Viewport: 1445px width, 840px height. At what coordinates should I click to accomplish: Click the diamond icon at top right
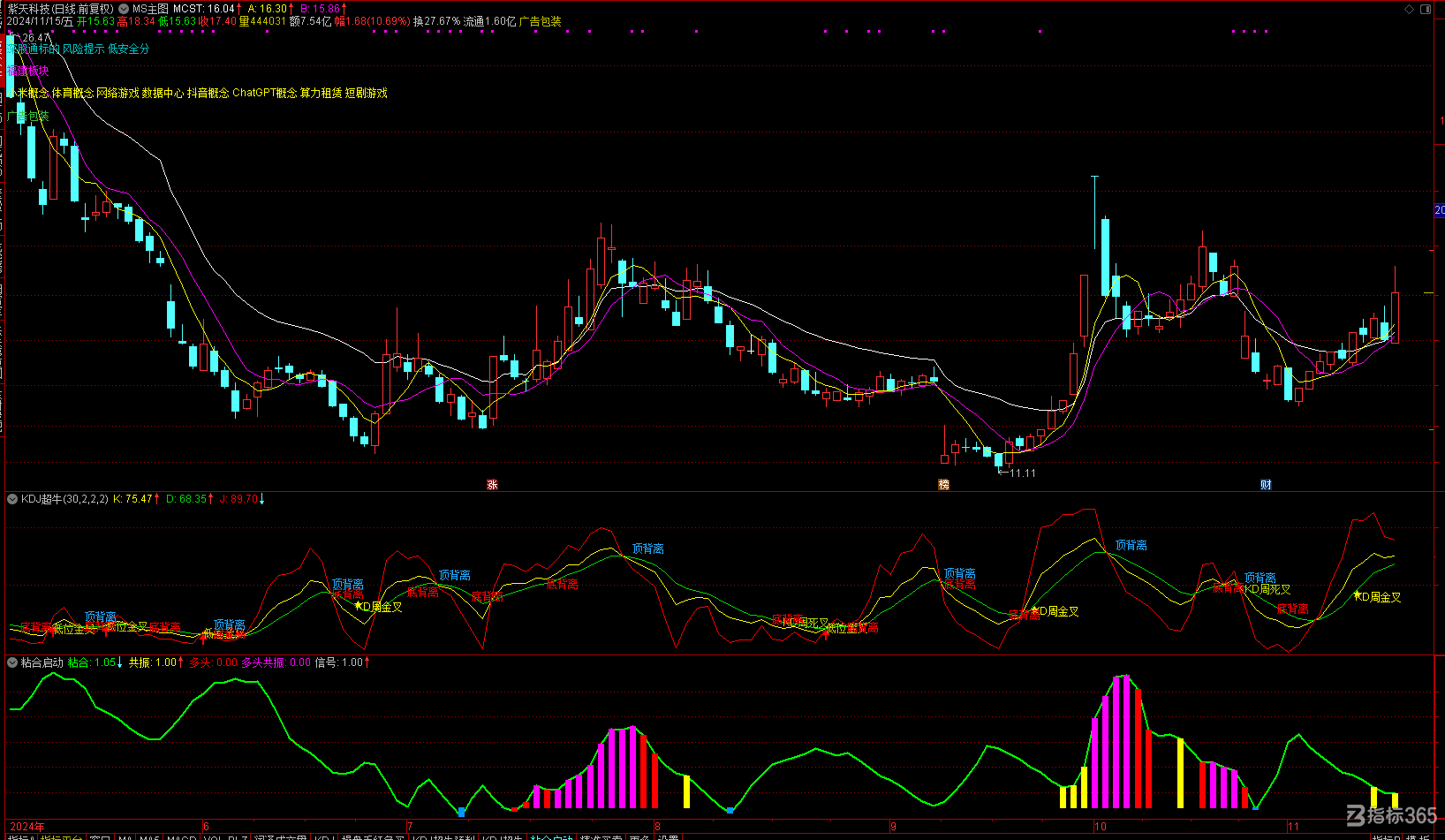(x=1410, y=9)
